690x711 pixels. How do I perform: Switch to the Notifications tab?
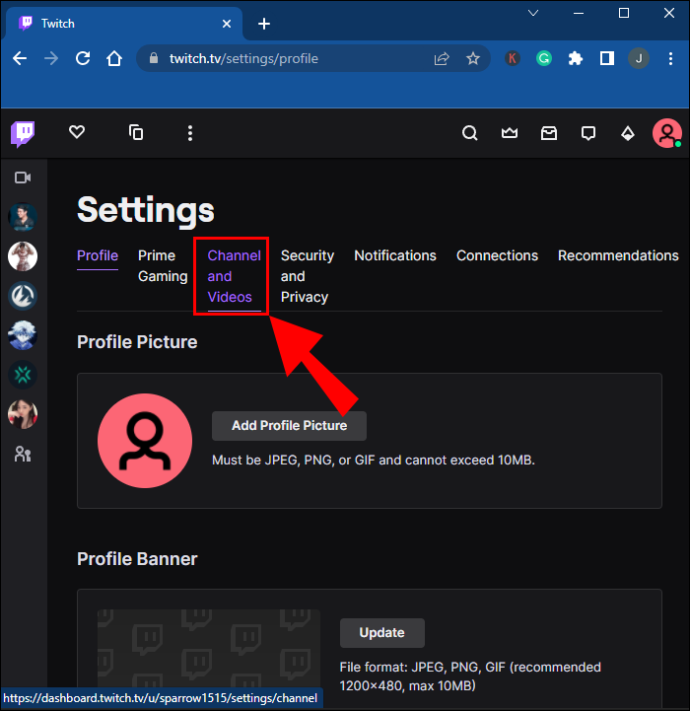click(395, 256)
